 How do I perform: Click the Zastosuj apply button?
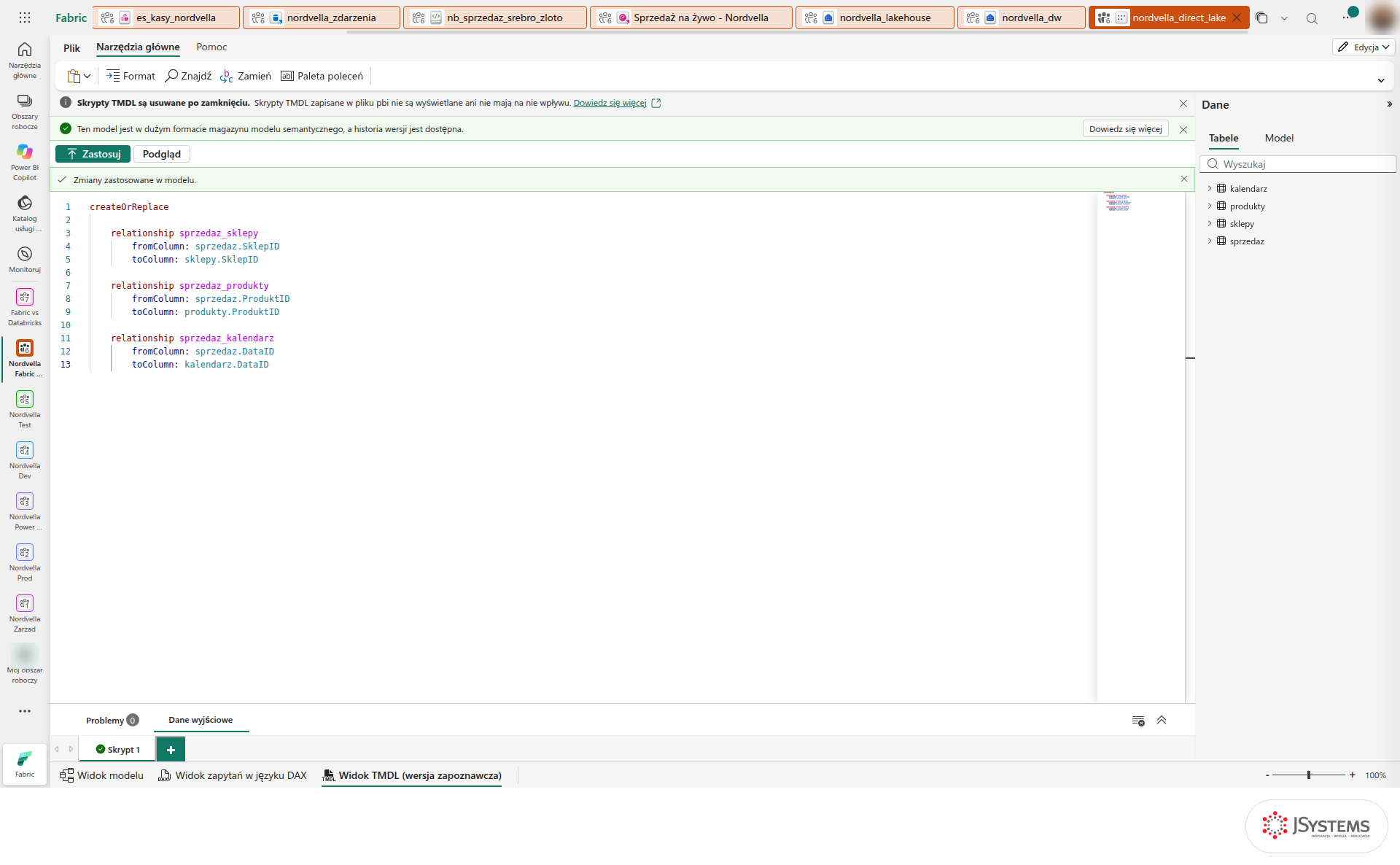[93, 154]
